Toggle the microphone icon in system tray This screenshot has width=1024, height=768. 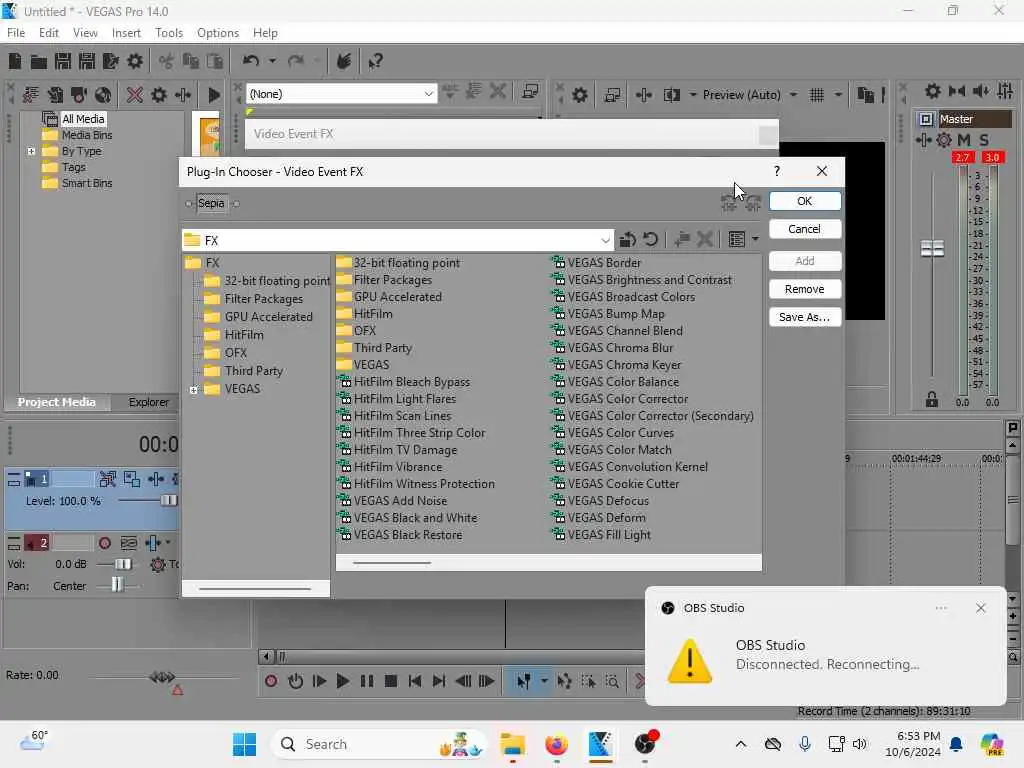click(805, 744)
